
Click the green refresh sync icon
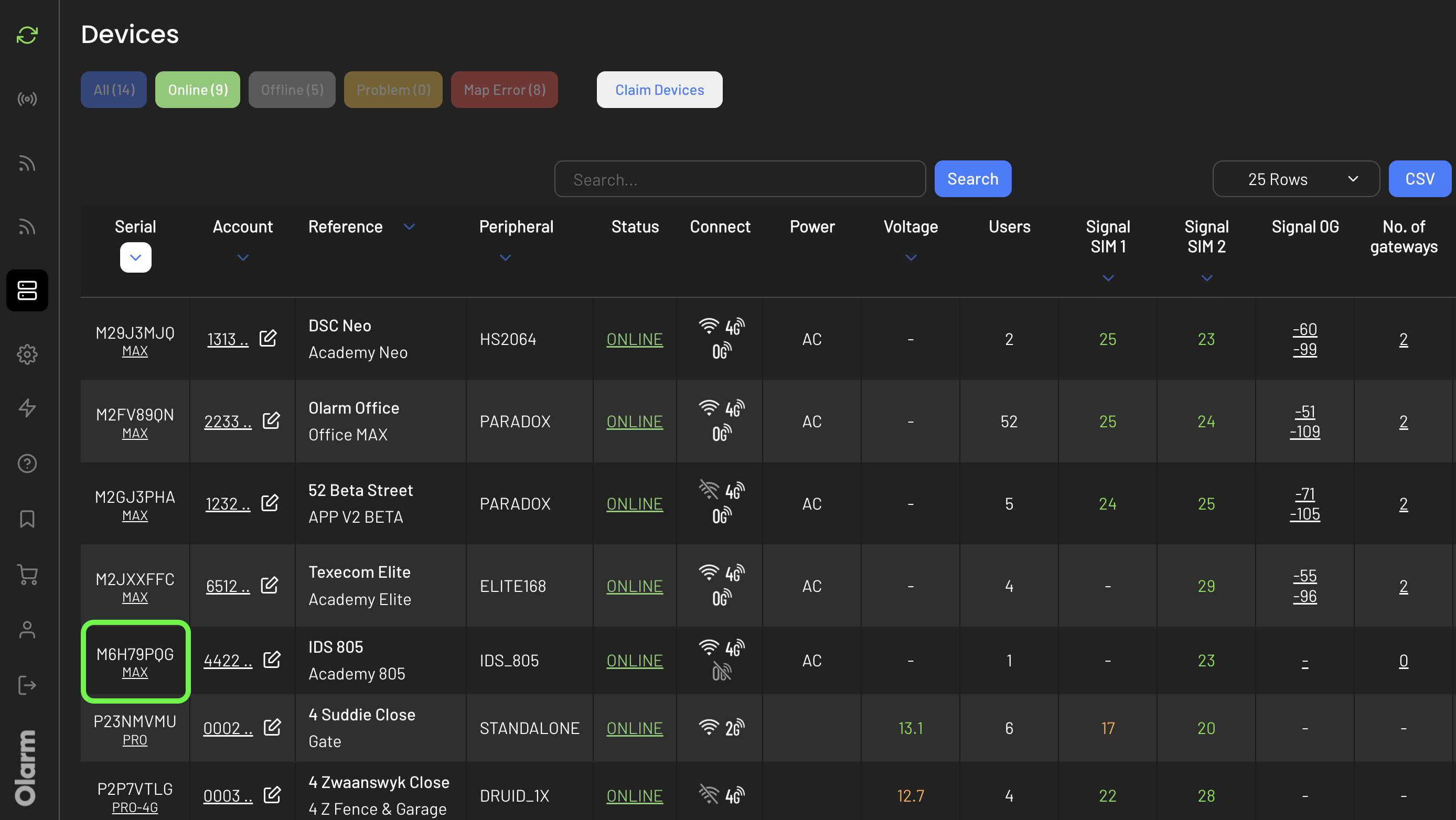pyautogui.click(x=27, y=35)
